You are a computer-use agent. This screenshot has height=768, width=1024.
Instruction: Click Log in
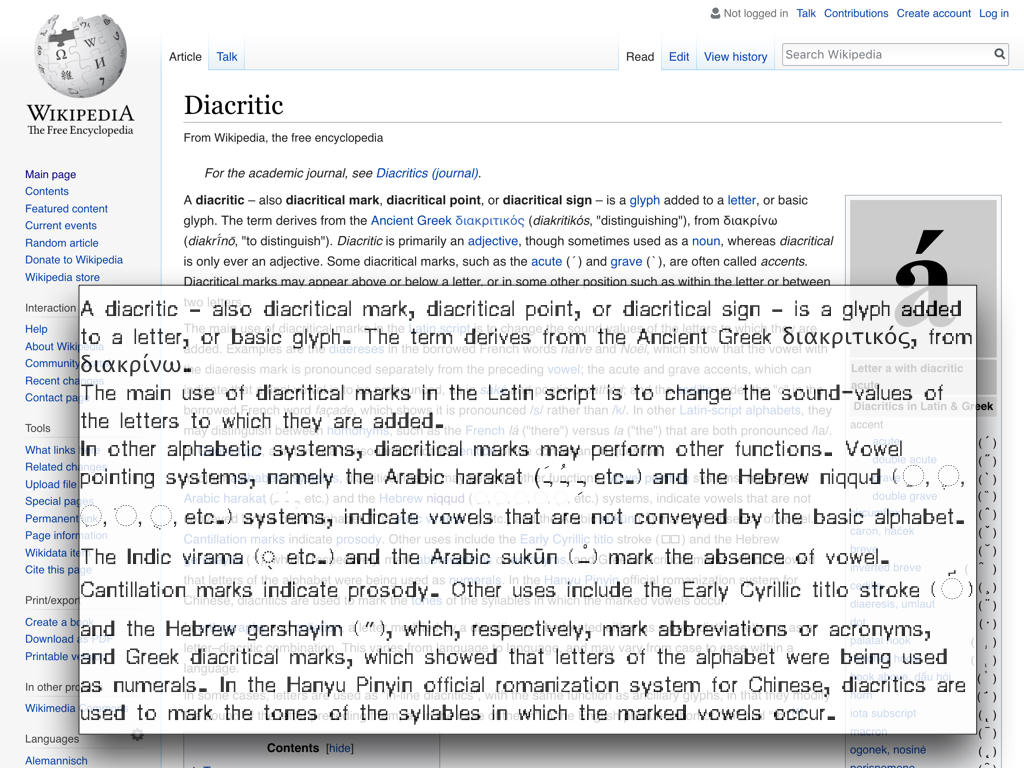(994, 13)
